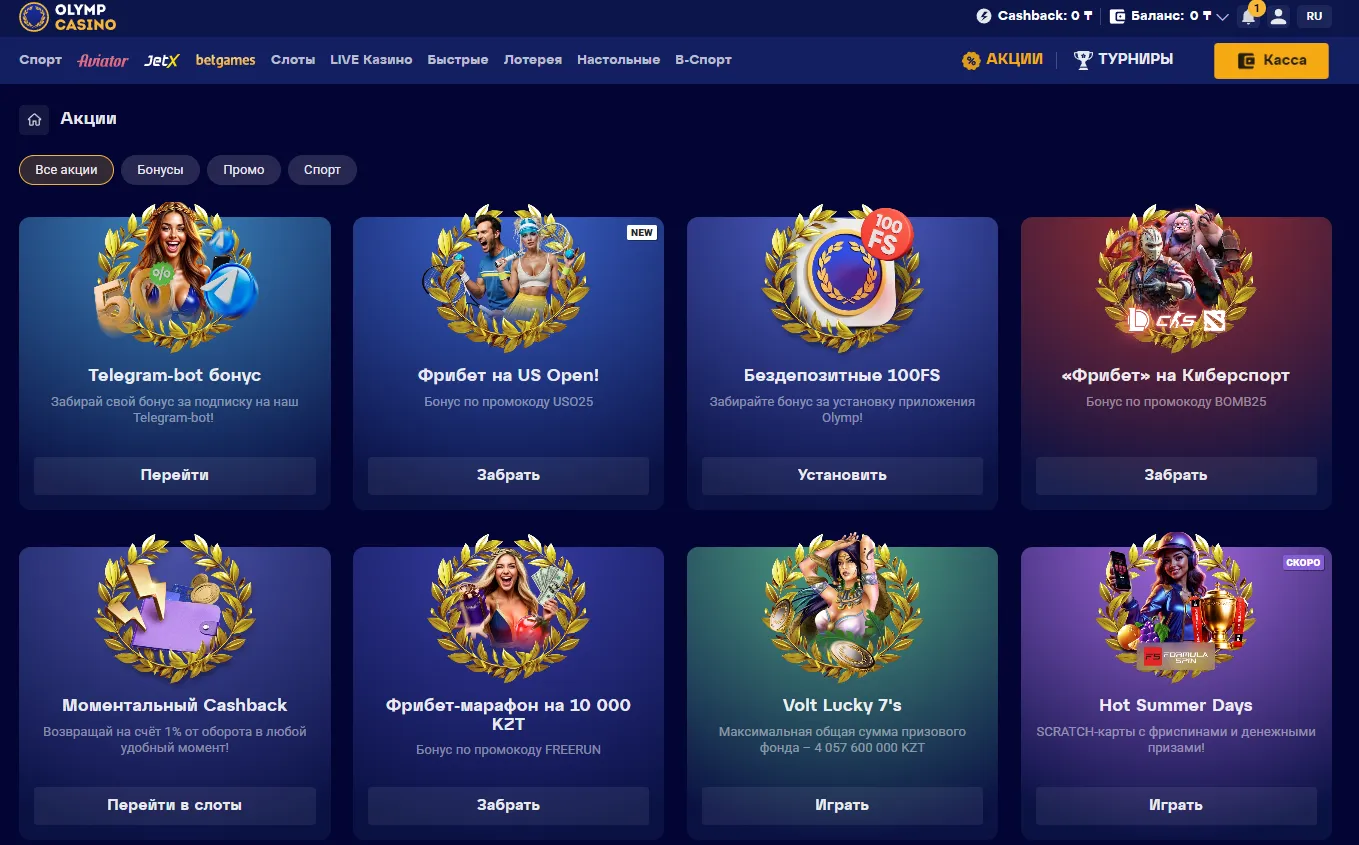Open the Слоты menu item
This screenshot has width=1359, height=845.
pos(293,60)
